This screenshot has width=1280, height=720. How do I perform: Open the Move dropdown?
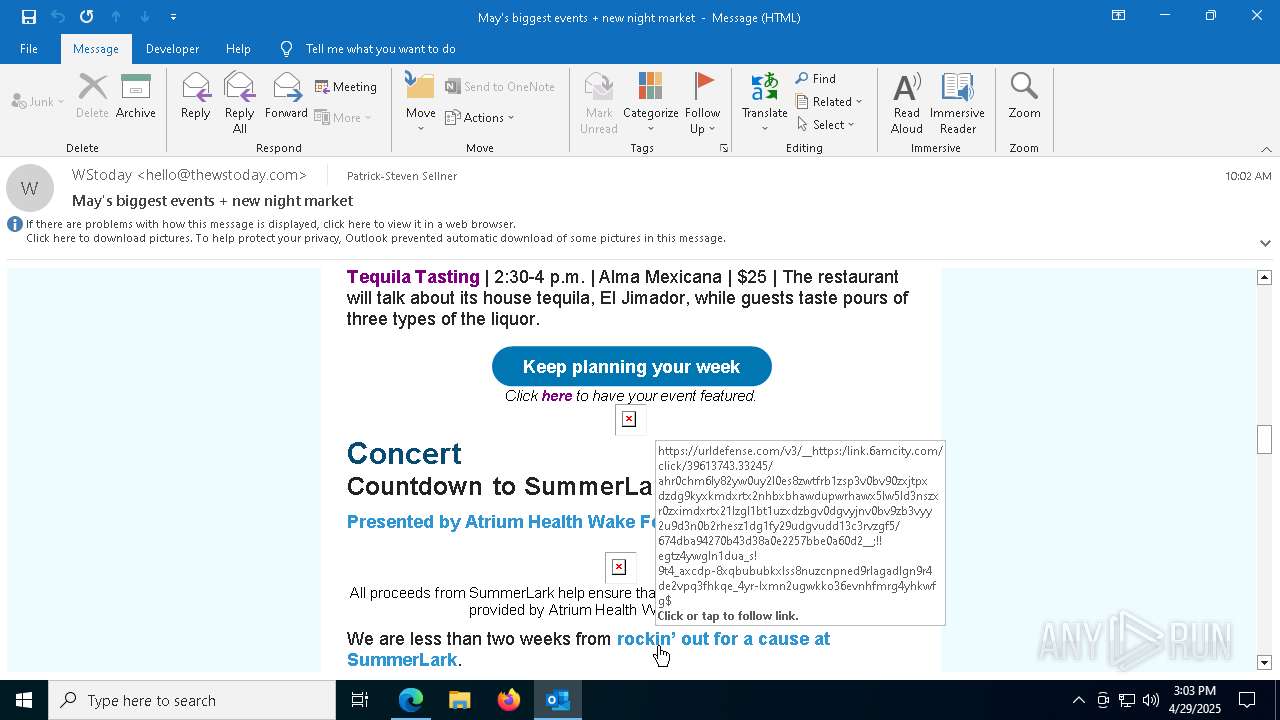(421, 103)
